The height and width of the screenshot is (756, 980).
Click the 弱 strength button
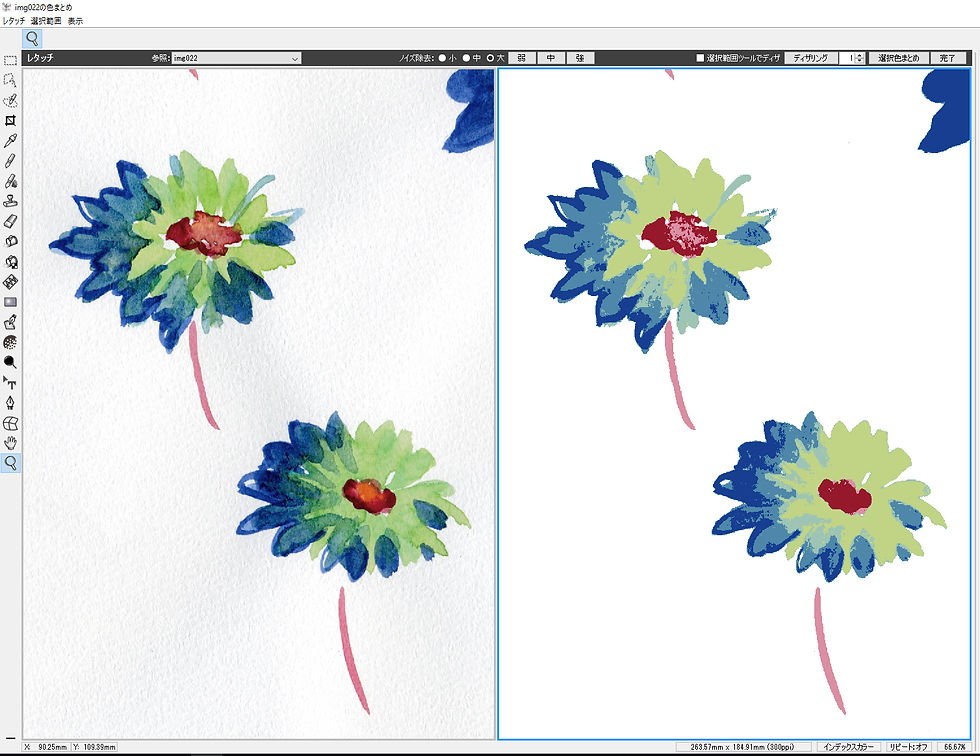pos(521,58)
